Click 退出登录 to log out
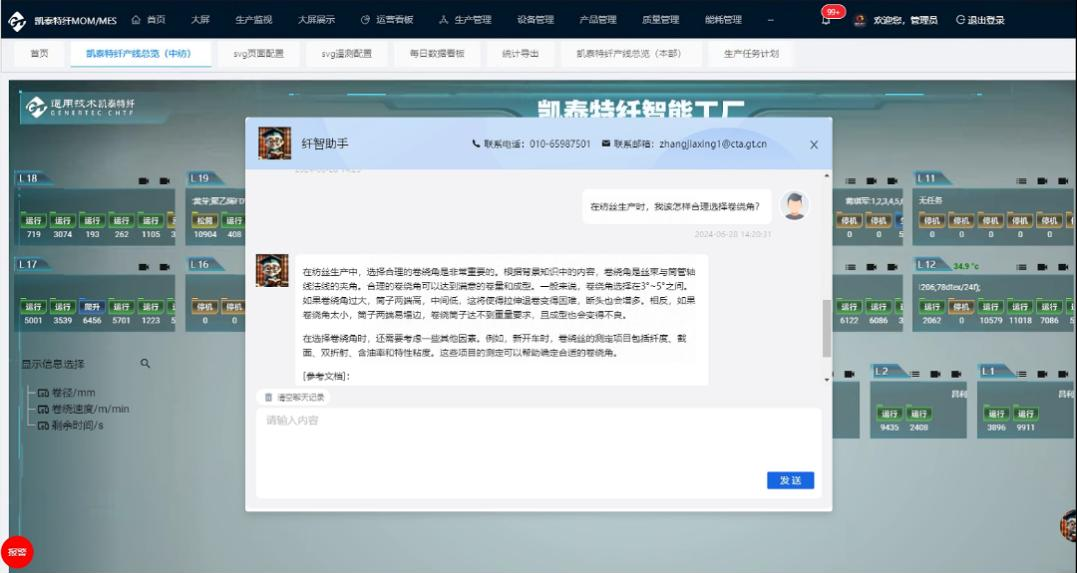 click(x=980, y=20)
